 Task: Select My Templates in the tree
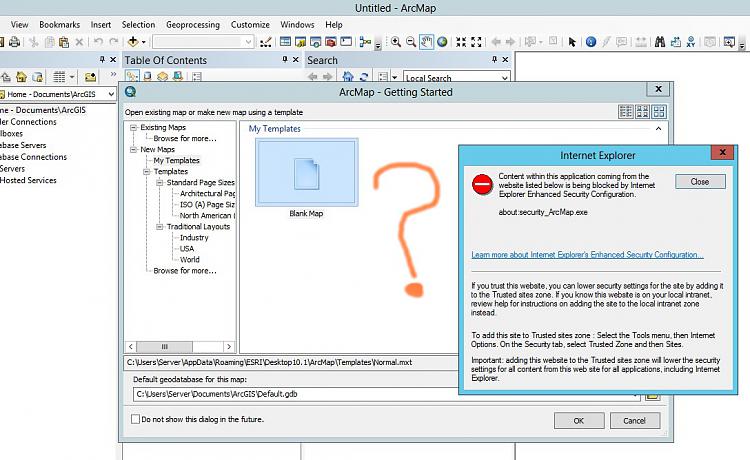click(x=176, y=161)
